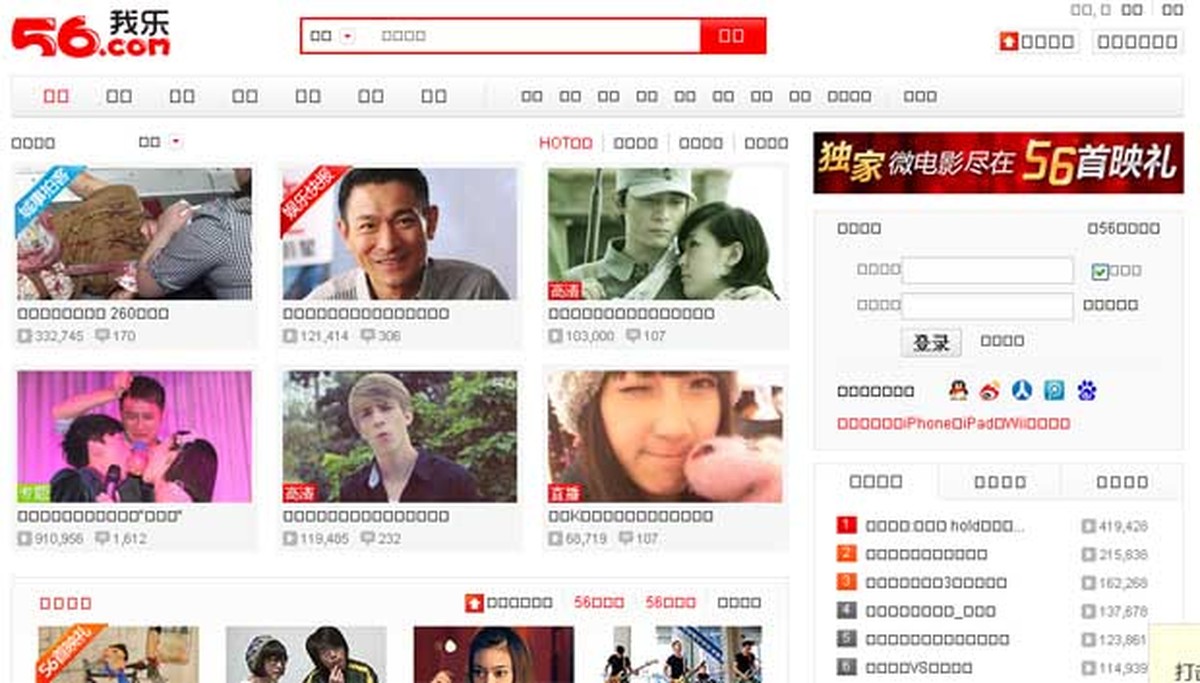
Task: Click the 登录 login button
Action: (931, 342)
